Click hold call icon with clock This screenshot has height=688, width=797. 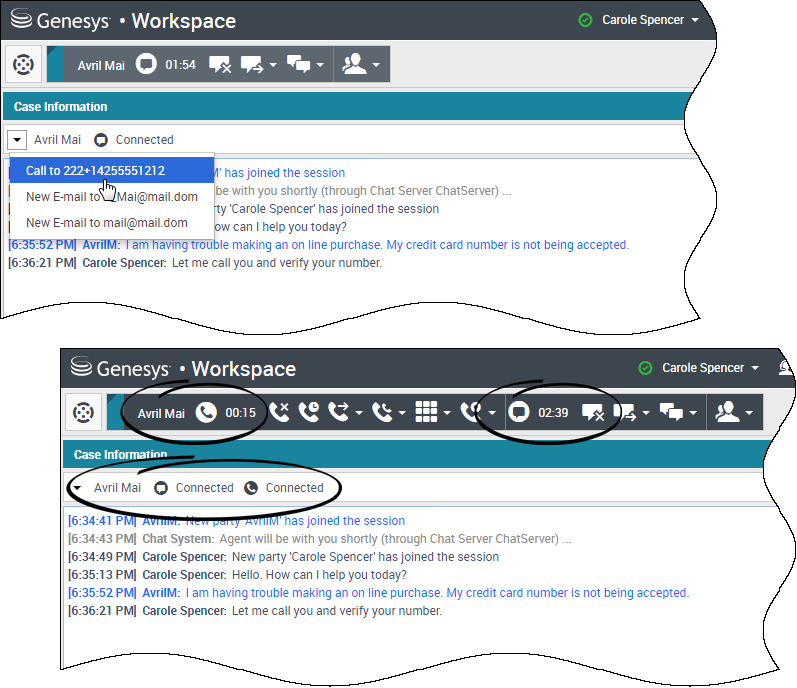click(309, 412)
